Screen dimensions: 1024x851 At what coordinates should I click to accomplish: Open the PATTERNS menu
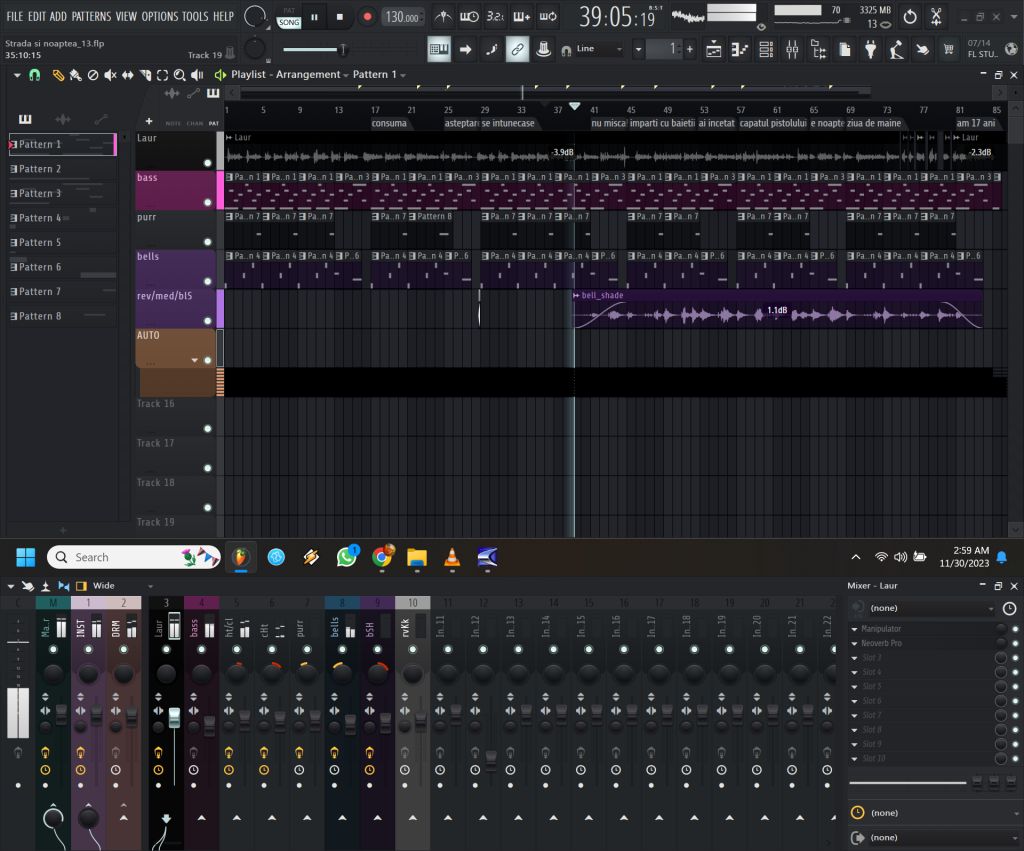91,17
